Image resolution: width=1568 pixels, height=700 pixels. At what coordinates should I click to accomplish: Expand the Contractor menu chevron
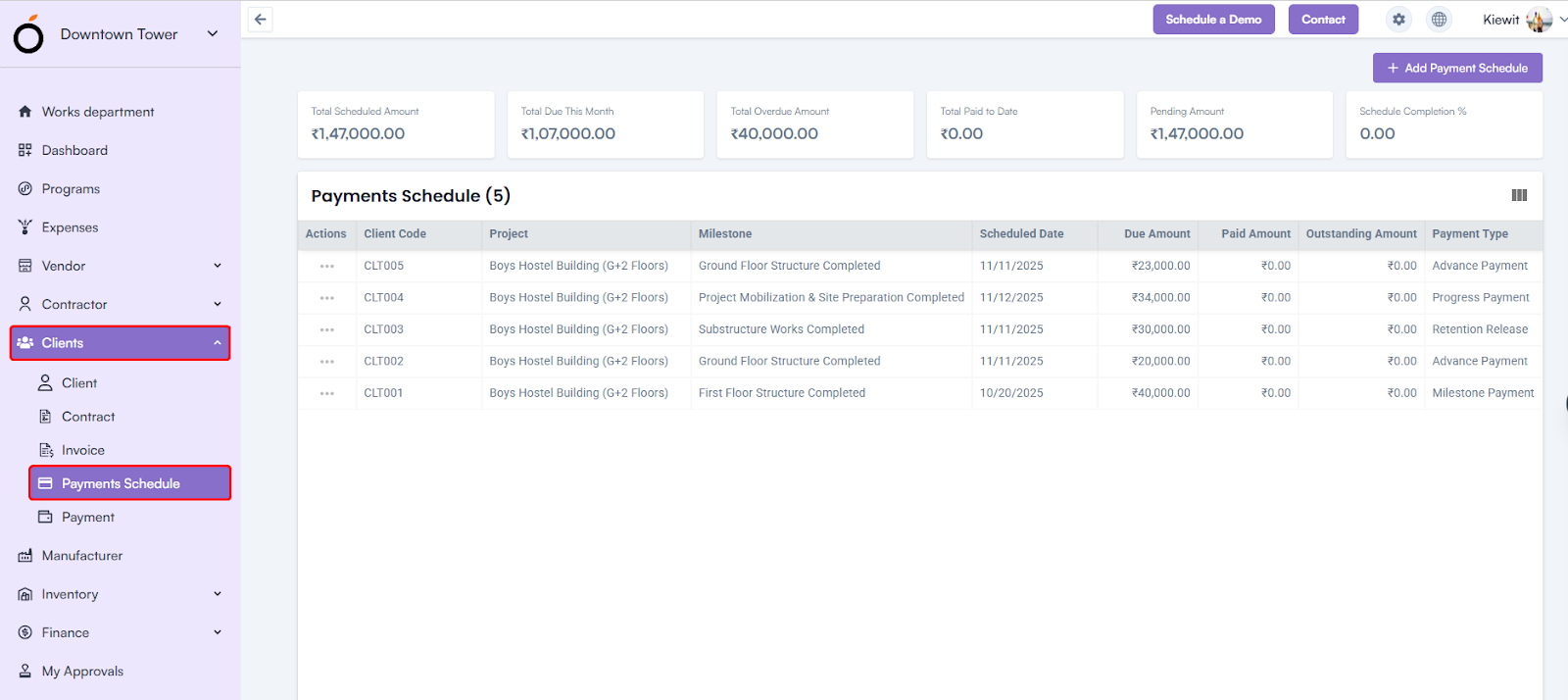(x=218, y=304)
